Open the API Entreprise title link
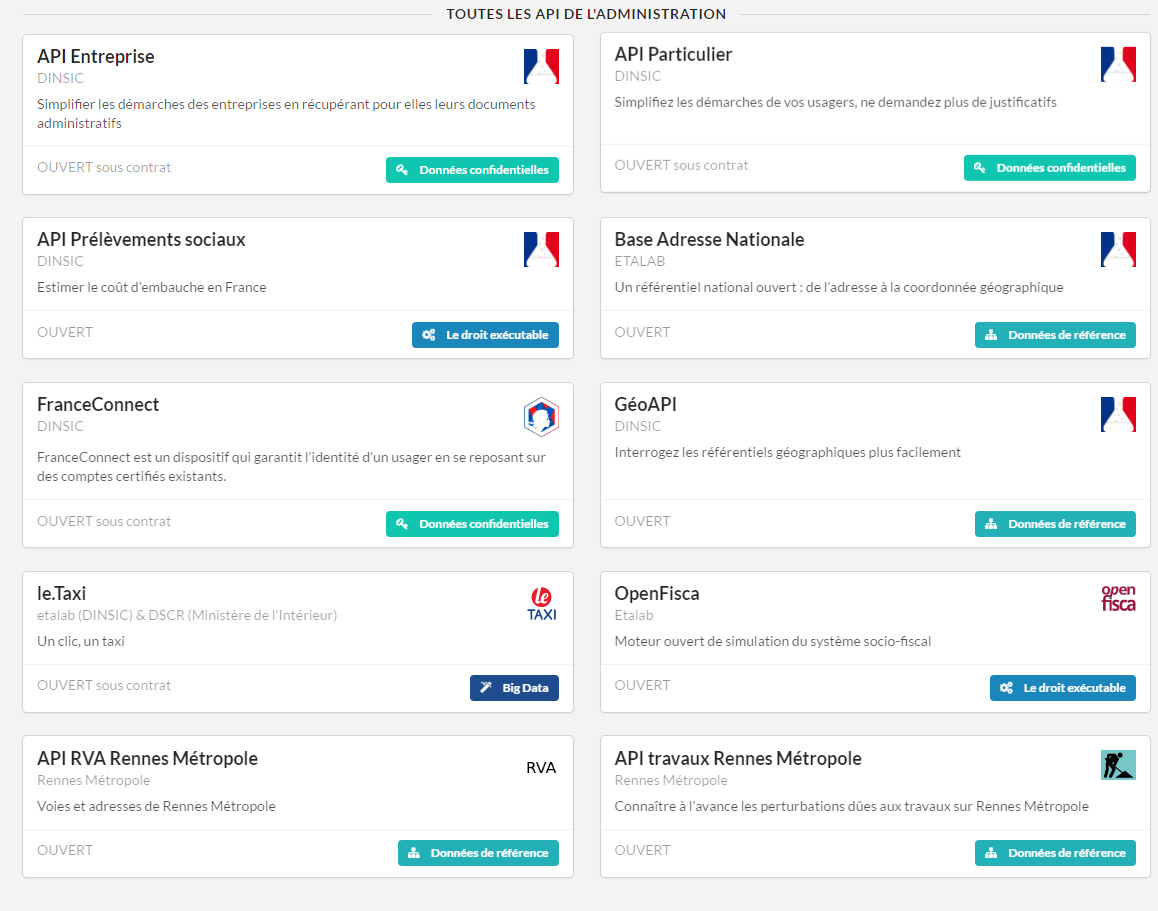The height and width of the screenshot is (911, 1158). tap(96, 57)
